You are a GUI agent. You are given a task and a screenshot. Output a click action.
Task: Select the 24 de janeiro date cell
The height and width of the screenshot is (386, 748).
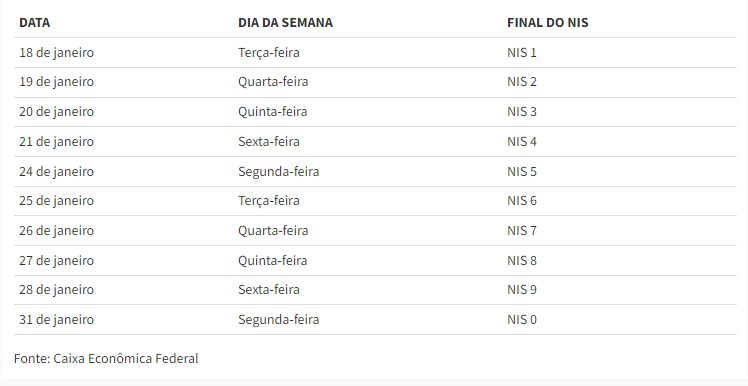click(56, 172)
